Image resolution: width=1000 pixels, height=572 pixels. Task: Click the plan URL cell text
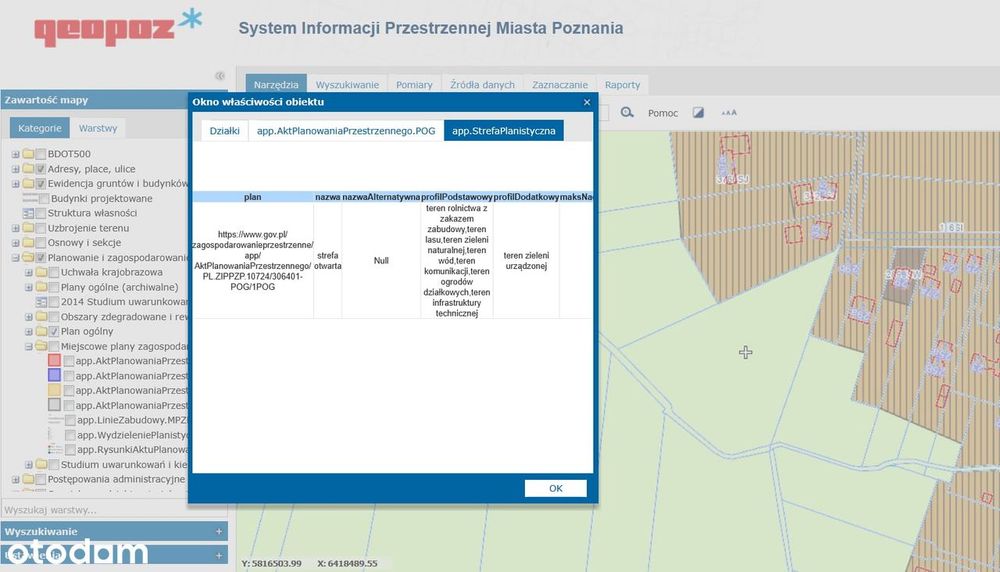click(x=253, y=260)
